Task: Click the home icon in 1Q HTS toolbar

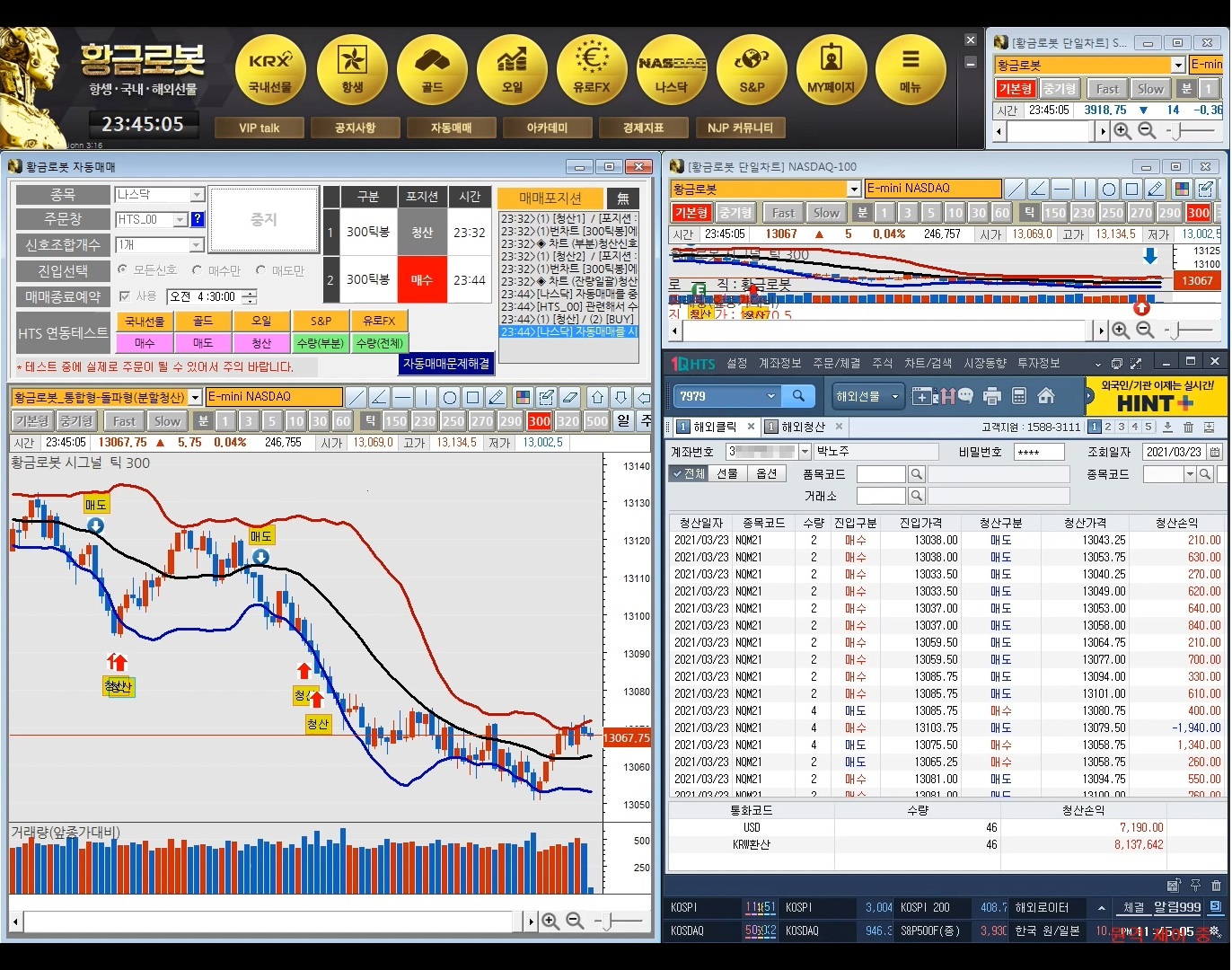Action: (x=1046, y=396)
